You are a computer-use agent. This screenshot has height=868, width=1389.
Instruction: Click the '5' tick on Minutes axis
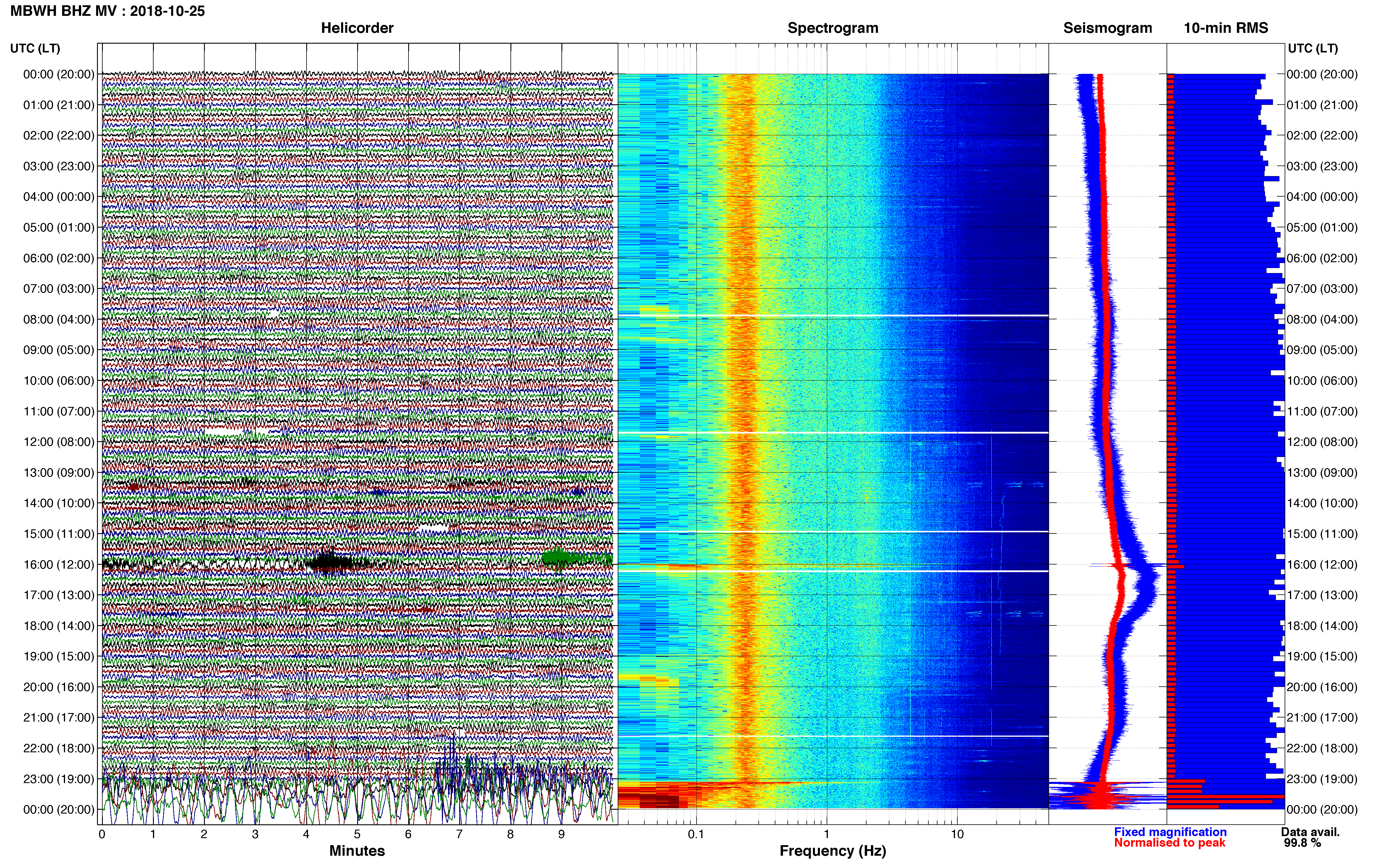tap(357, 834)
